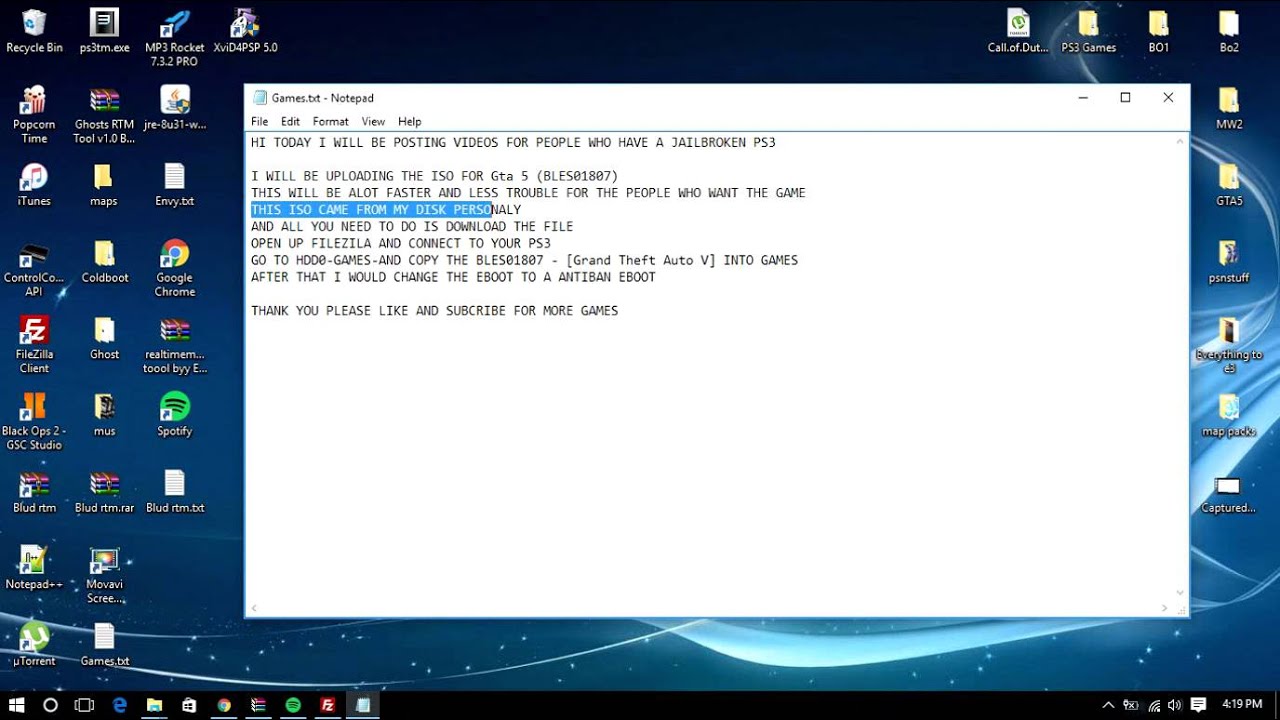Maximize the Games.txt Notepad window

point(1125,97)
